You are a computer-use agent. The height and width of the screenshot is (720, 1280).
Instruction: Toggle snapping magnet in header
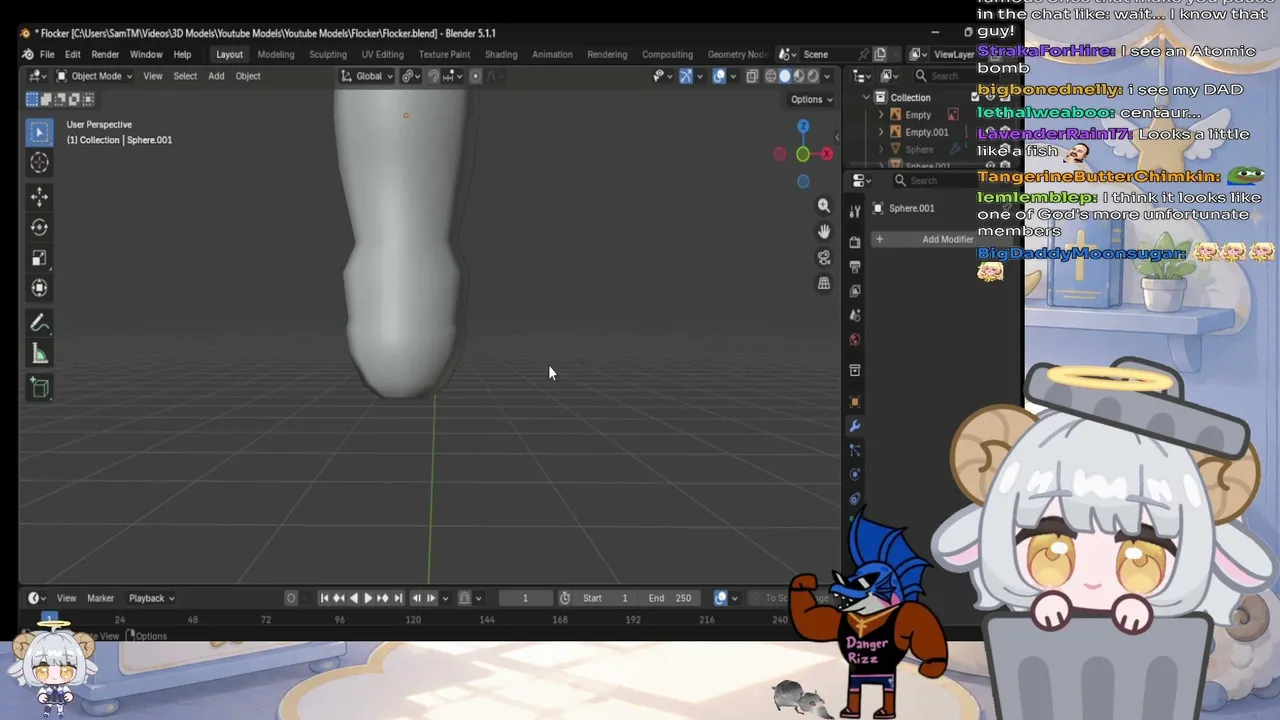[433, 76]
